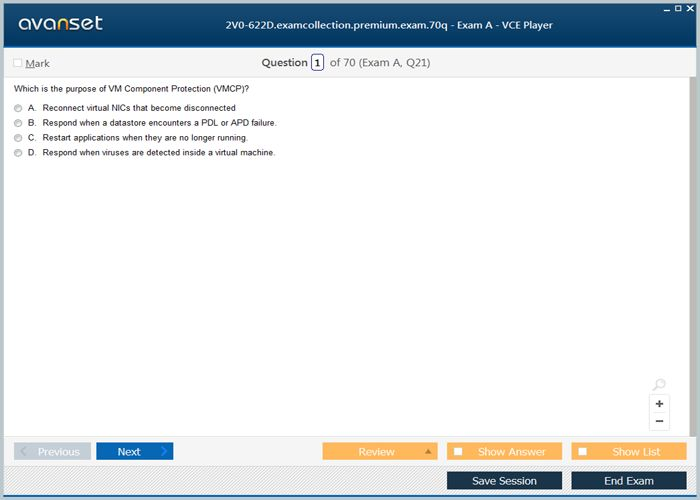Maximize the VCE Player window

[678, 8]
